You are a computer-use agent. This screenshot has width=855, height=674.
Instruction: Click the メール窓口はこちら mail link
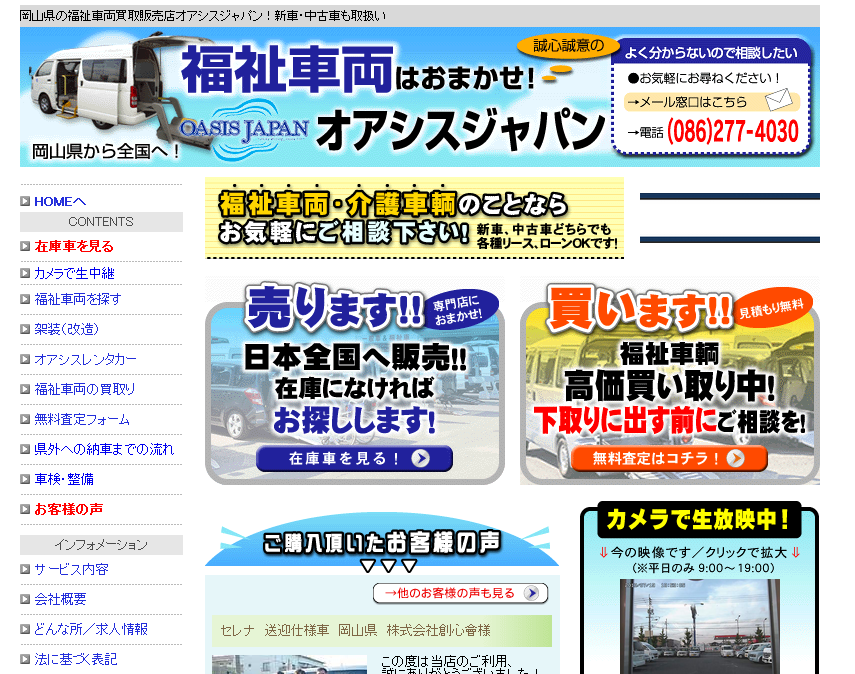[712, 102]
